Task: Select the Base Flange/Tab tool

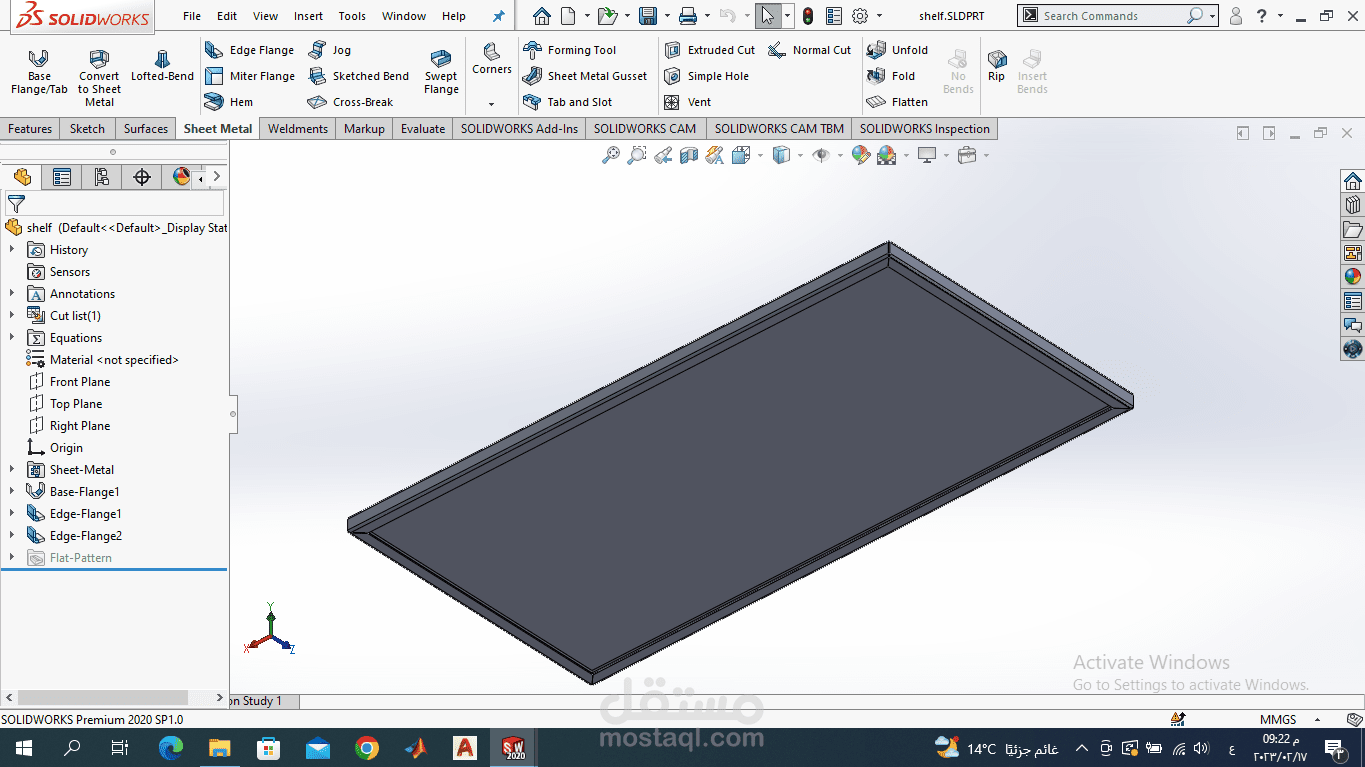Action: tap(39, 72)
